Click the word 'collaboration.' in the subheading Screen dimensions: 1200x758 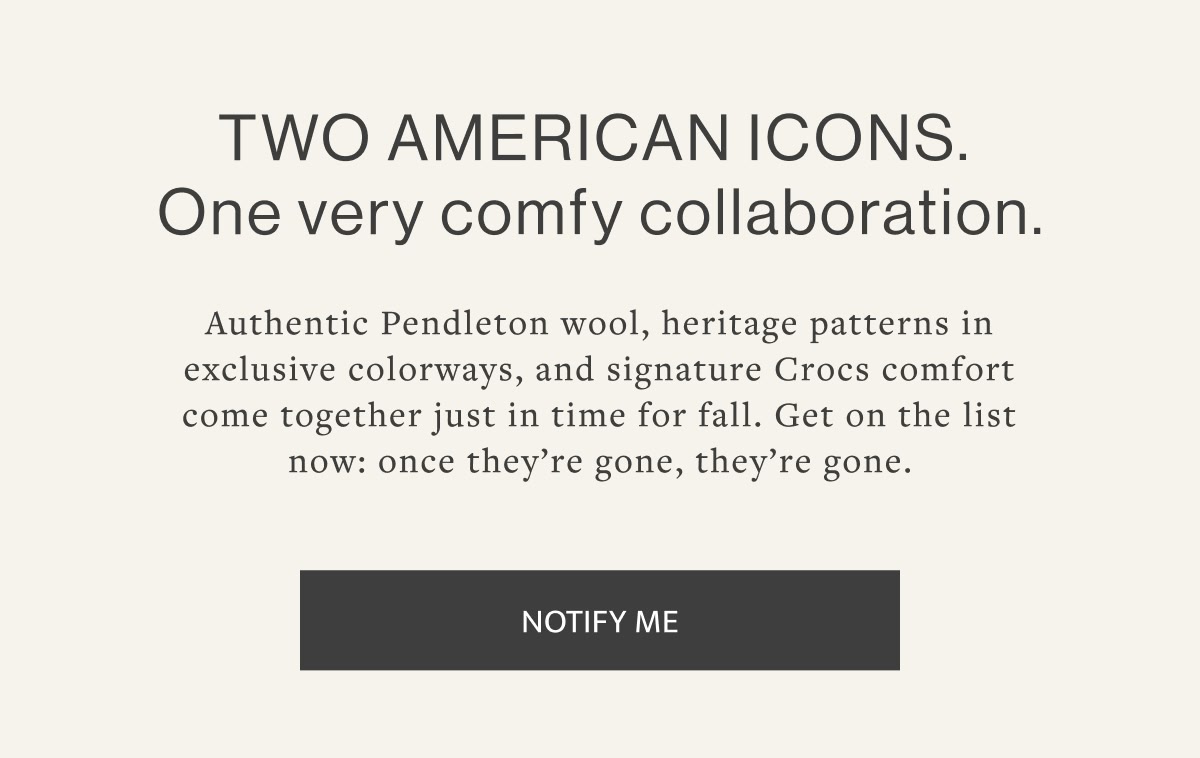(x=841, y=213)
